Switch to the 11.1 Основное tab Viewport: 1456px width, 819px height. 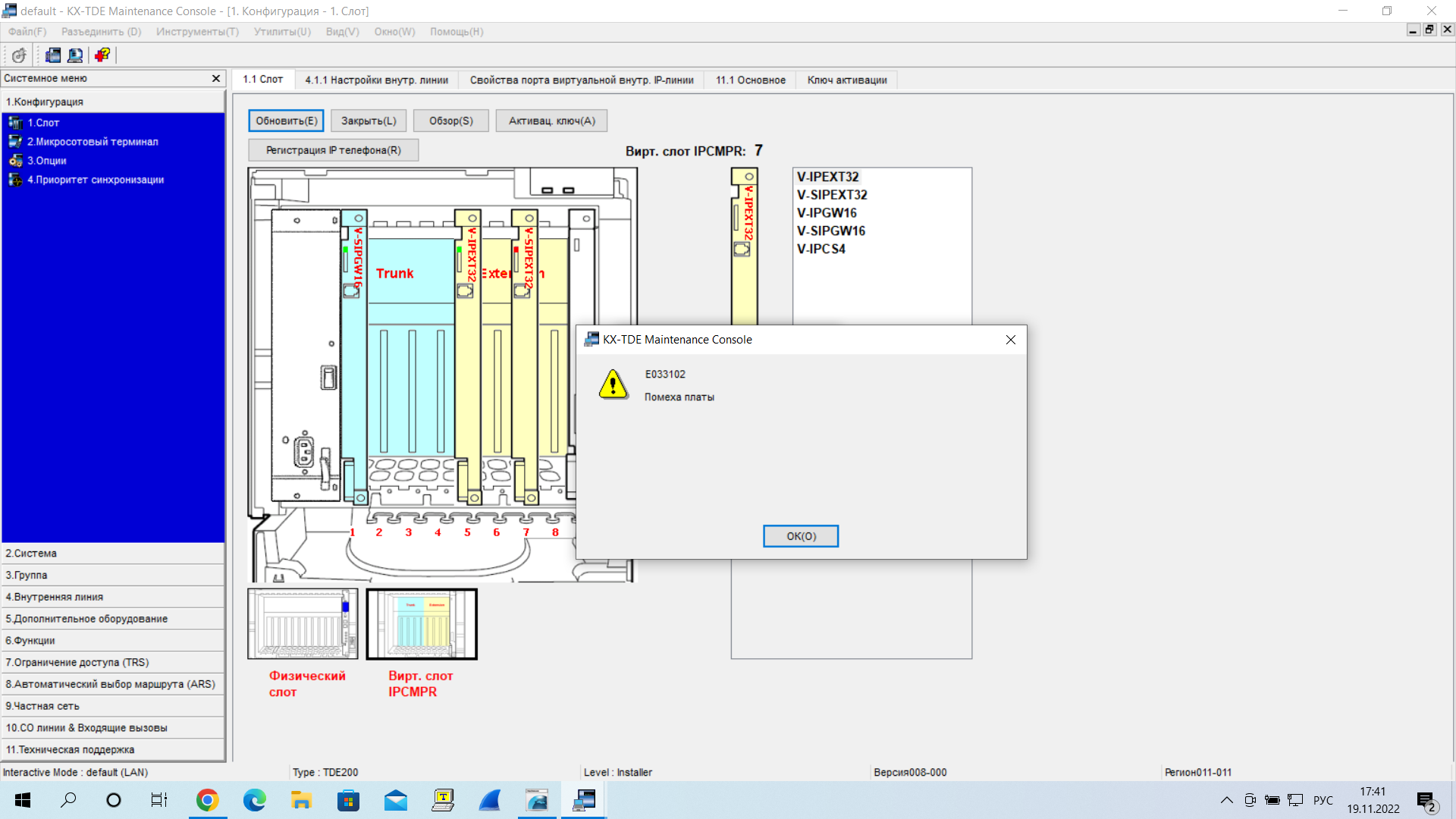point(750,80)
